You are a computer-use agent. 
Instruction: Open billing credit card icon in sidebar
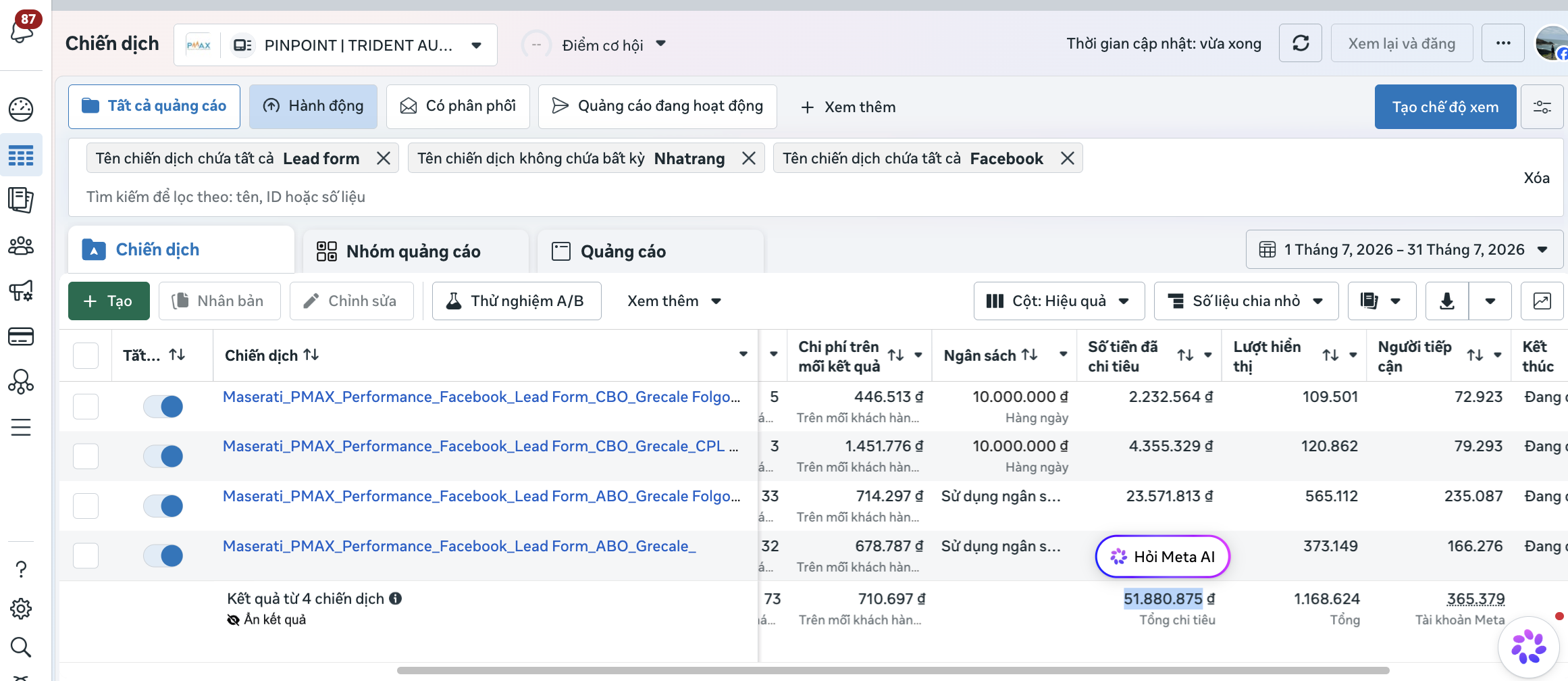[21, 336]
